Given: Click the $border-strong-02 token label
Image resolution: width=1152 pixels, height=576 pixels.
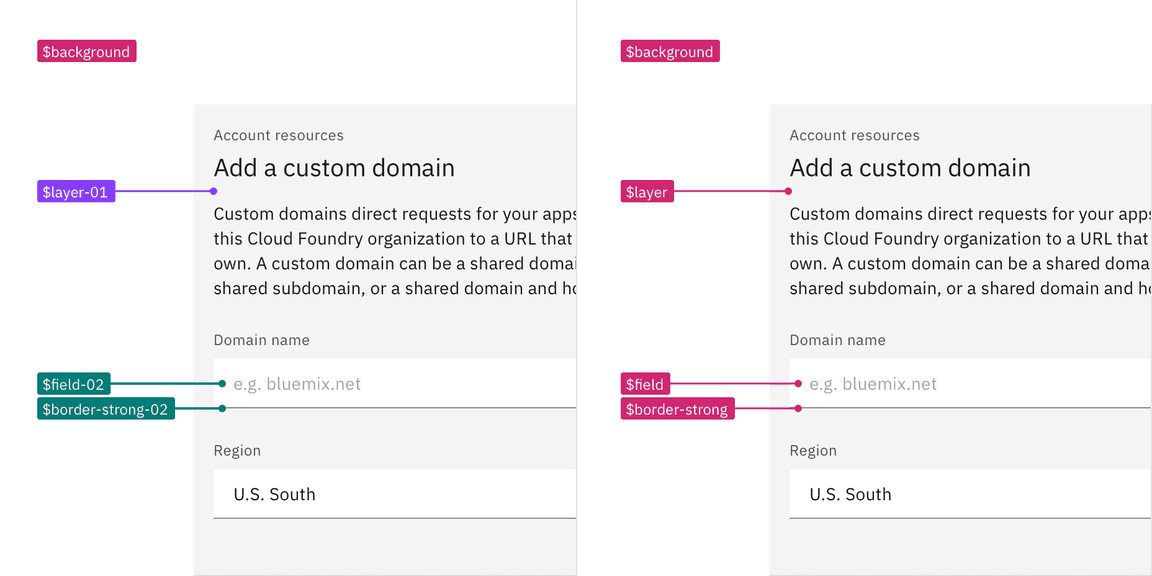Looking at the screenshot, I should (x=105, y=408).
